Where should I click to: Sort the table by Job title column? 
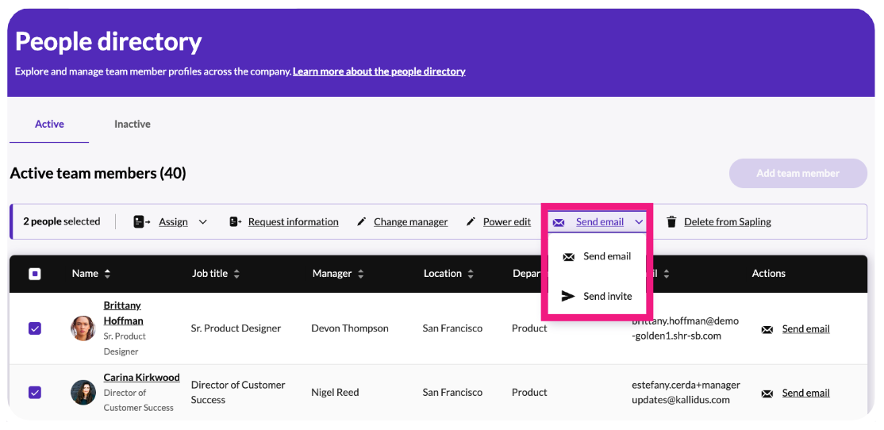coord(237,274)
